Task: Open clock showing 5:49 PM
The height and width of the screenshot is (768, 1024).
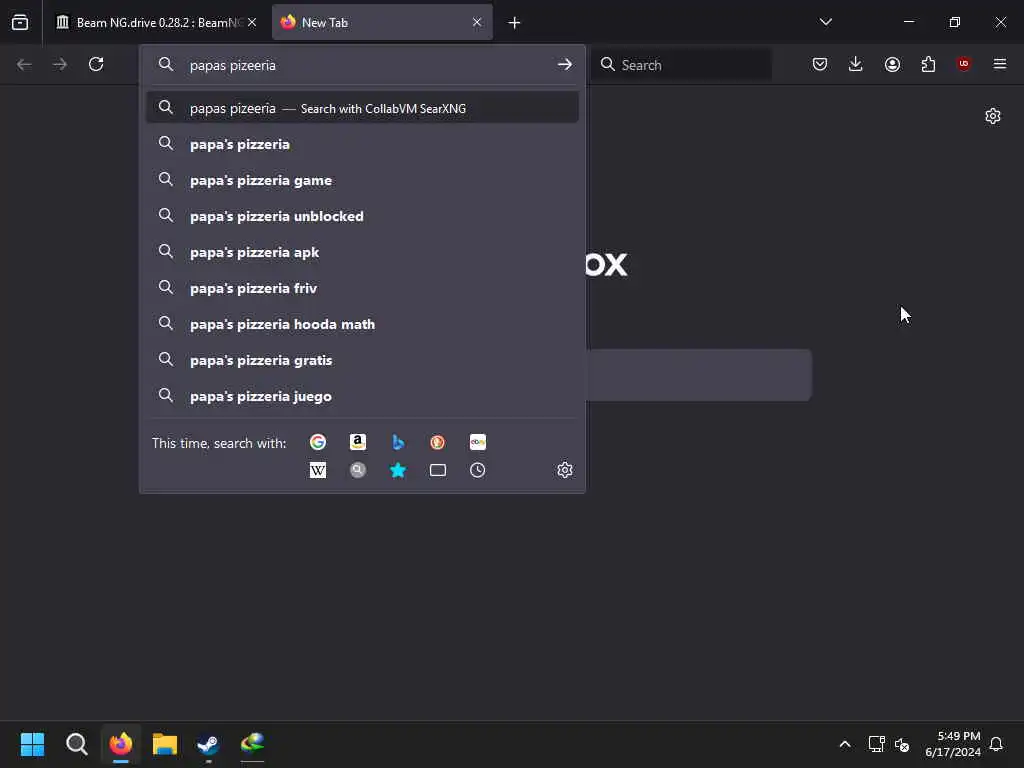Action: 953,744
